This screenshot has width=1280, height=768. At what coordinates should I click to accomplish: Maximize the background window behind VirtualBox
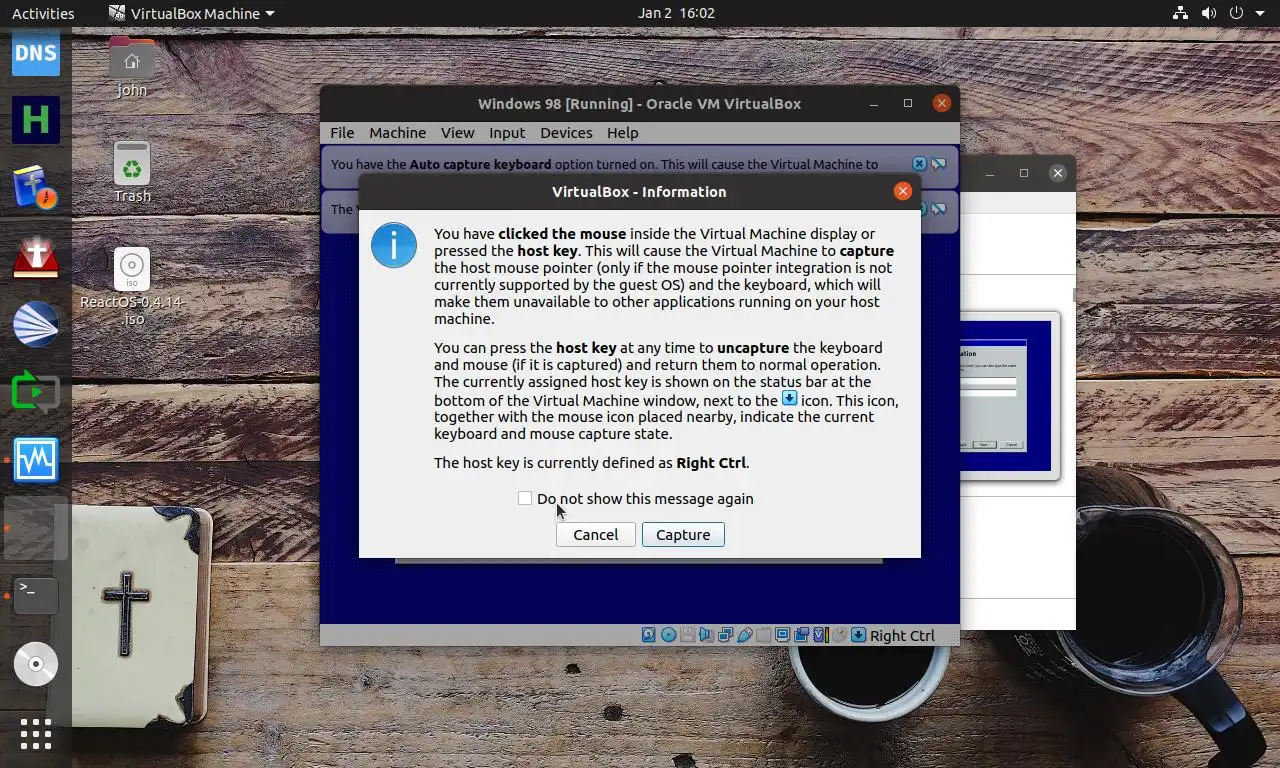1024,173
